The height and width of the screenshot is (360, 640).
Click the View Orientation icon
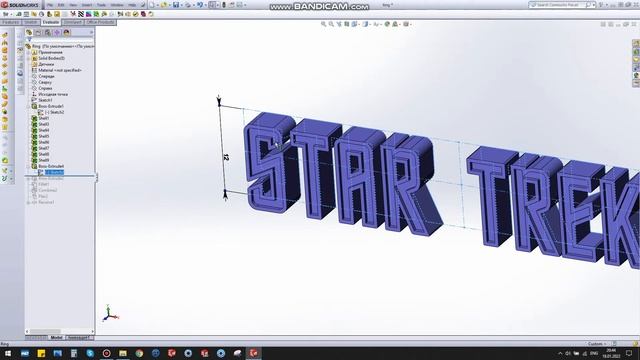[x=355, y=24]
